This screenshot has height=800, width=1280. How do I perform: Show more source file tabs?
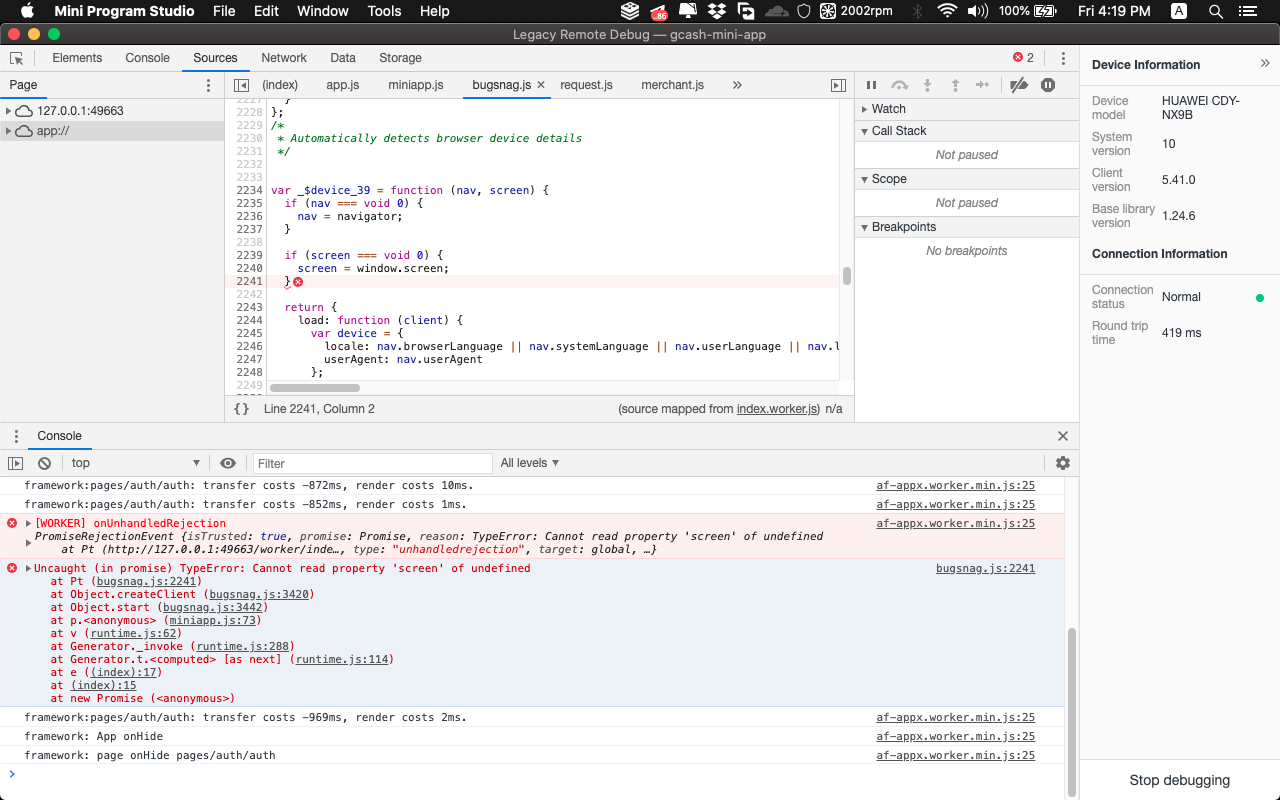(x=737, y=85)
